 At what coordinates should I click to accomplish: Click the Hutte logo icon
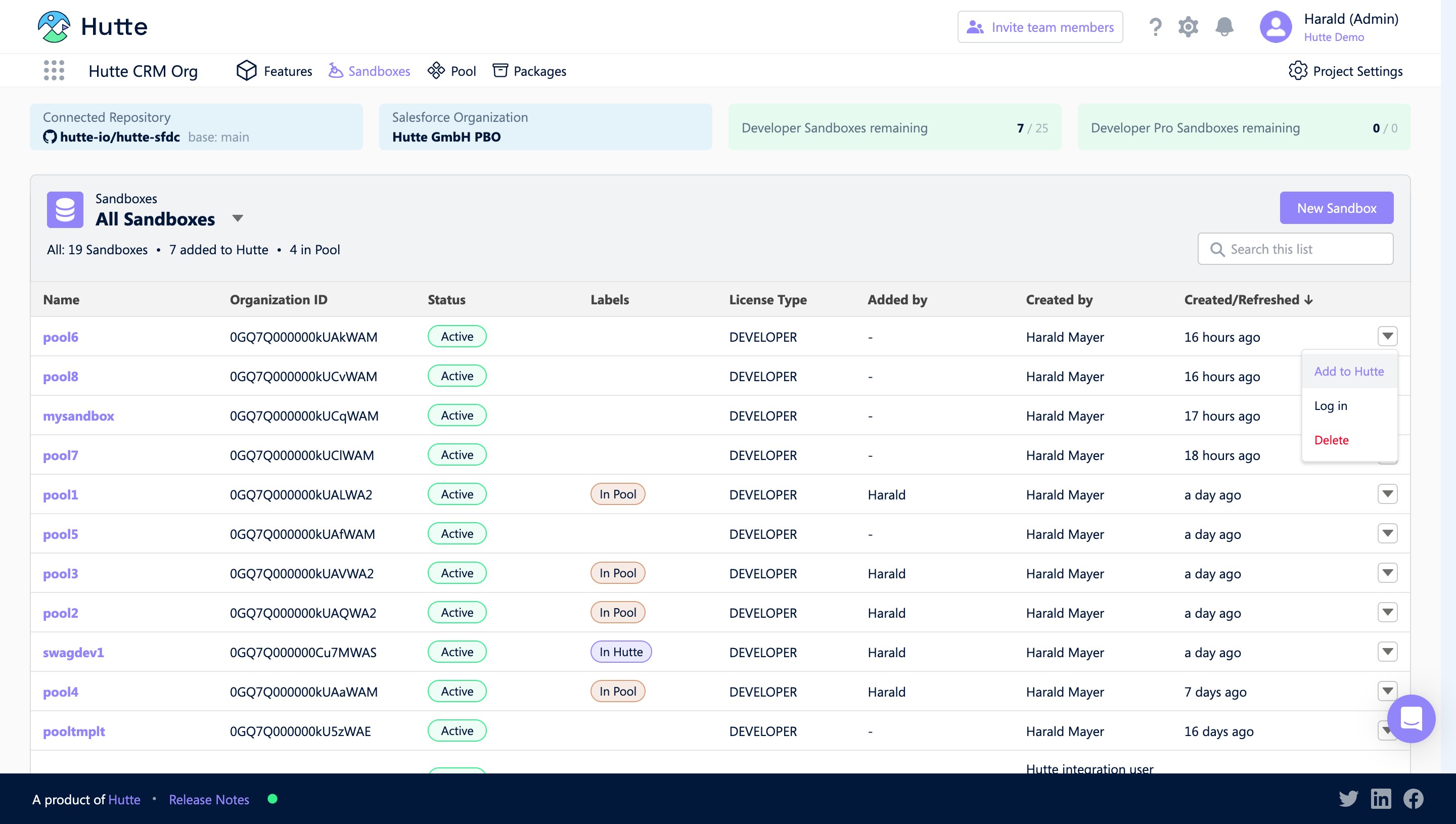54,27
